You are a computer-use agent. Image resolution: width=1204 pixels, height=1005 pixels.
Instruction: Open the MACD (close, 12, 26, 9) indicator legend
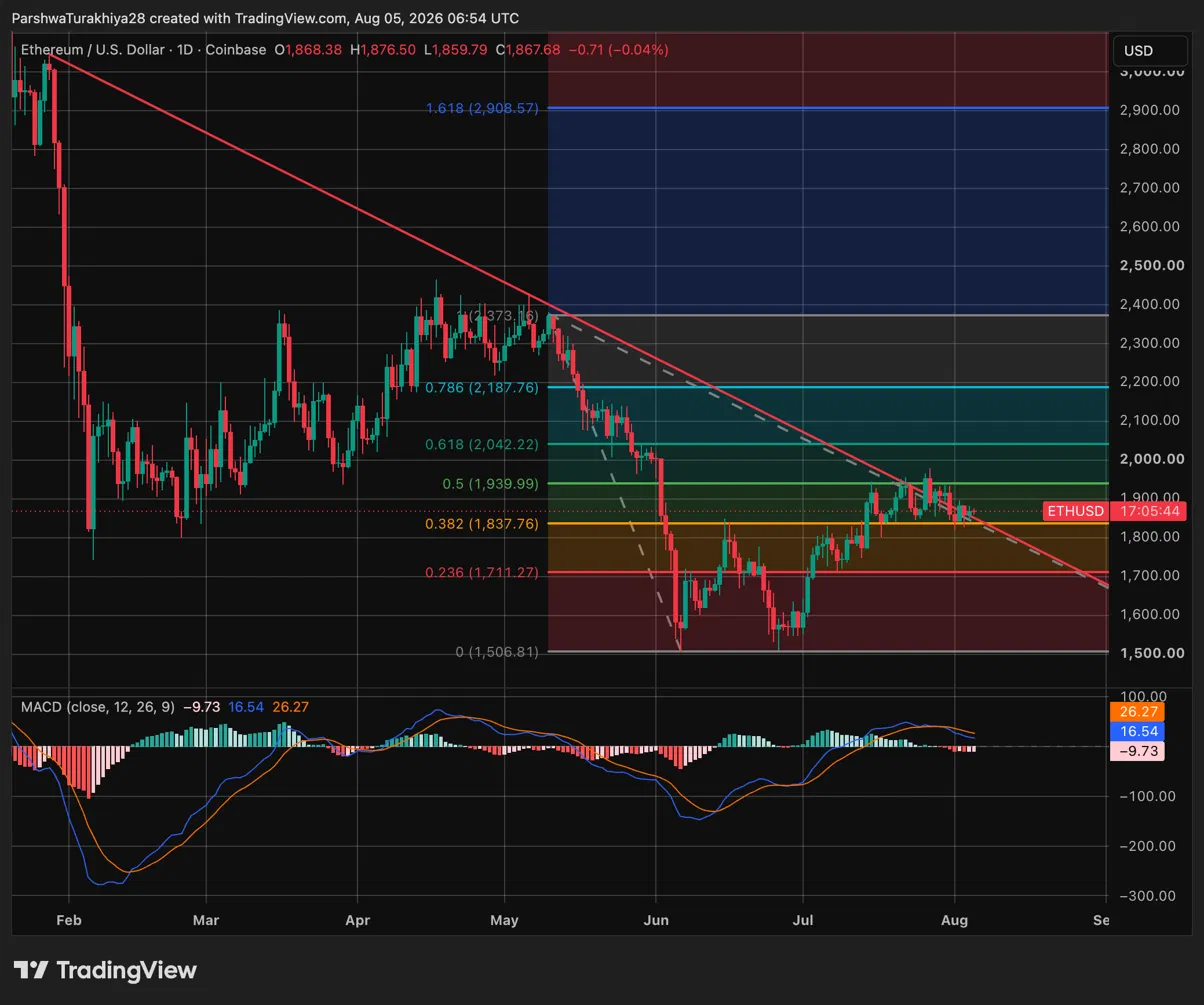pyautogui.click(x=98, y=707)
